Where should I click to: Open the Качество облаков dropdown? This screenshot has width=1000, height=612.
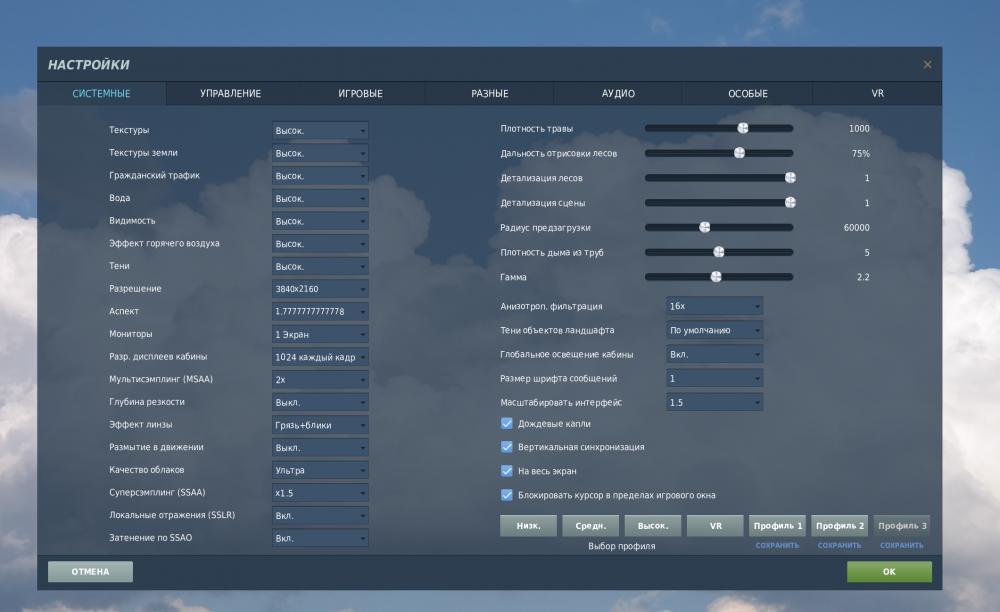pos(320,470)
